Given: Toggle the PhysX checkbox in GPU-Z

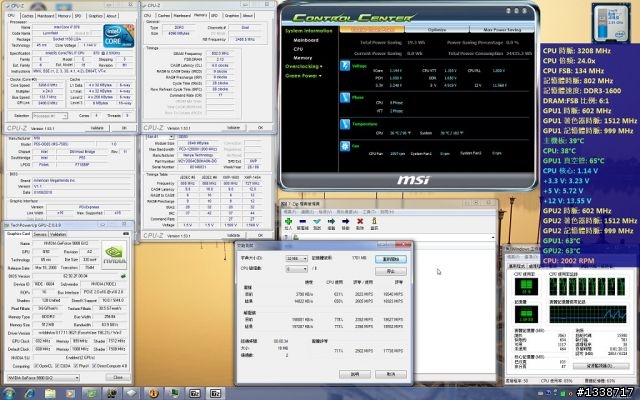Looking at the screenshot, I should [76, 366].
